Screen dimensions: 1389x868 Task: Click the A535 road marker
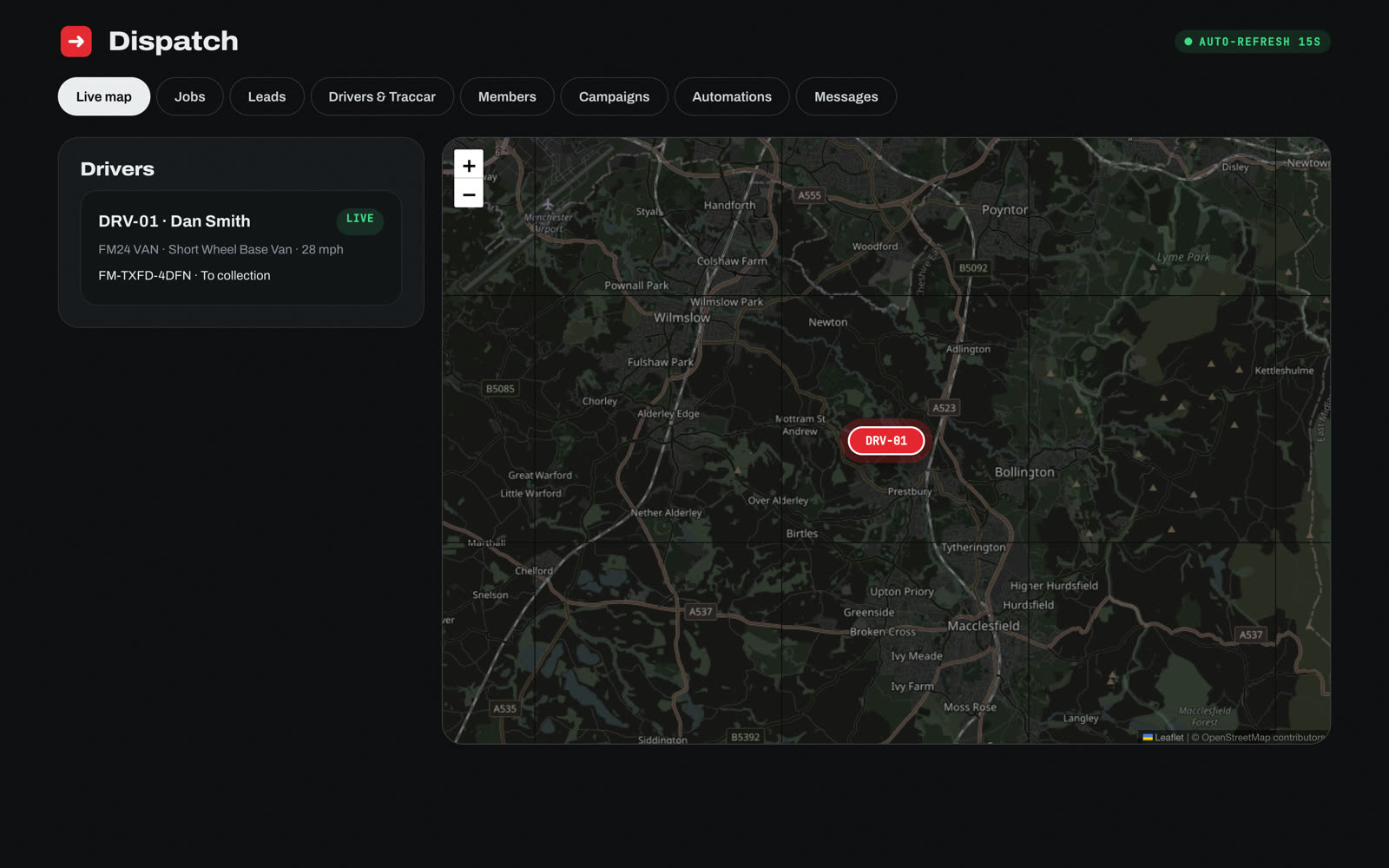pos(504,708)
